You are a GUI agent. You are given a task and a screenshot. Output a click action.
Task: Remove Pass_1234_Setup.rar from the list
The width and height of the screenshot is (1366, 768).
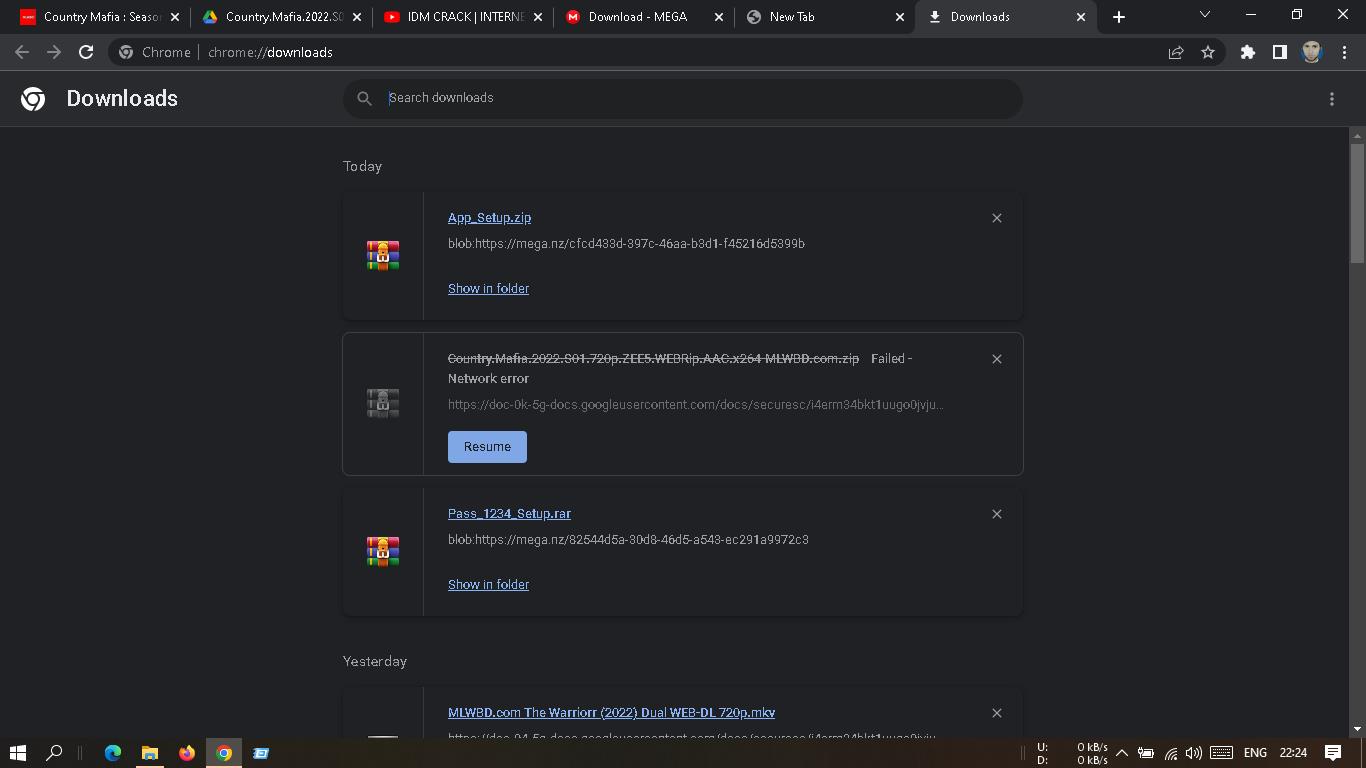(x=996, y=514)
